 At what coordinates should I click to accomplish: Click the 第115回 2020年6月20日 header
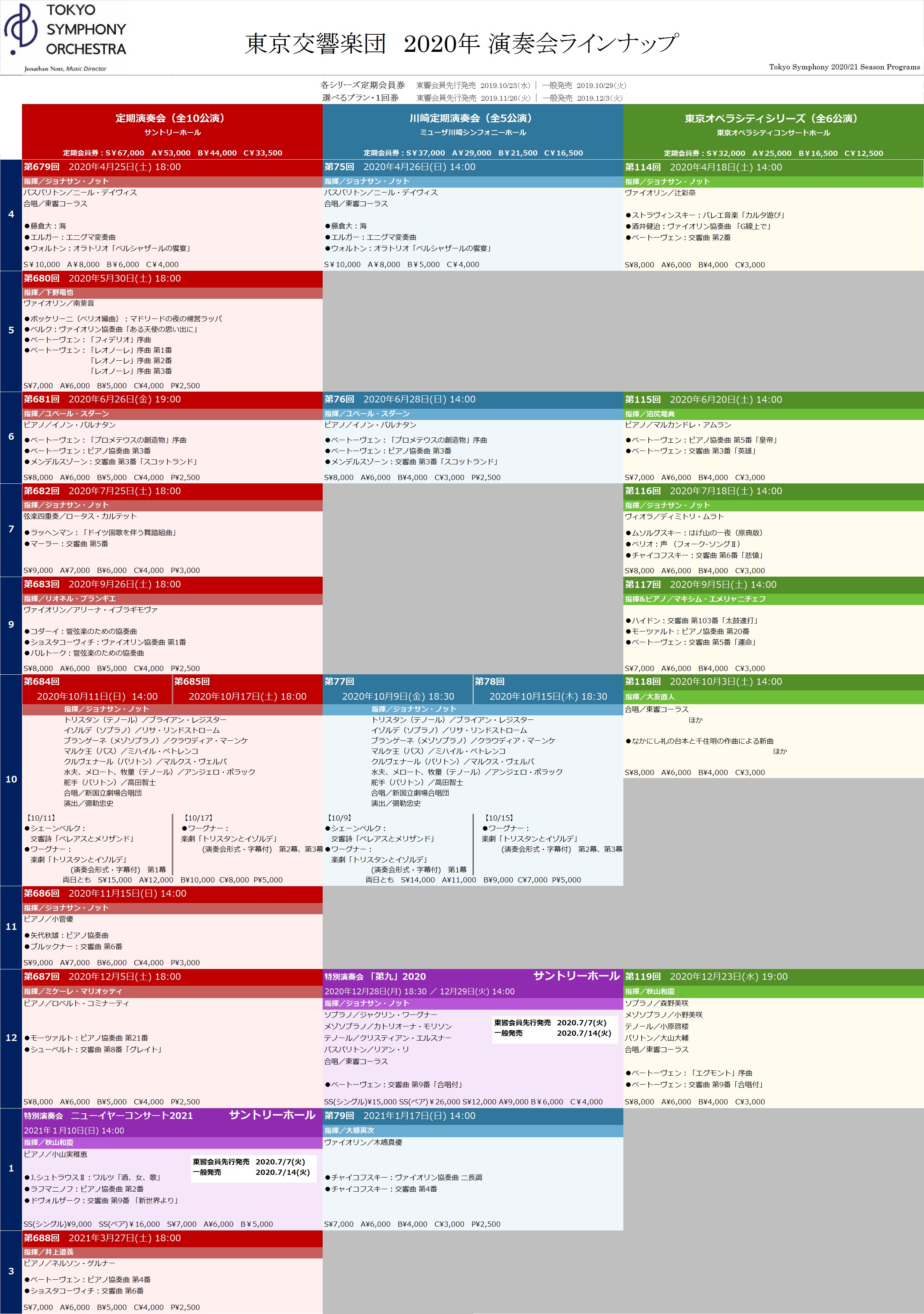coord(773,399)
